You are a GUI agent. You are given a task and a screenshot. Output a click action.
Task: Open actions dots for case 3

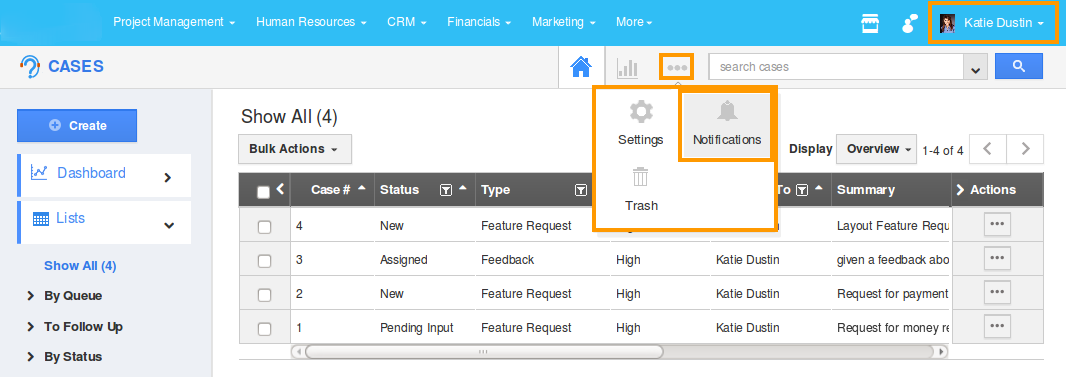997,257
